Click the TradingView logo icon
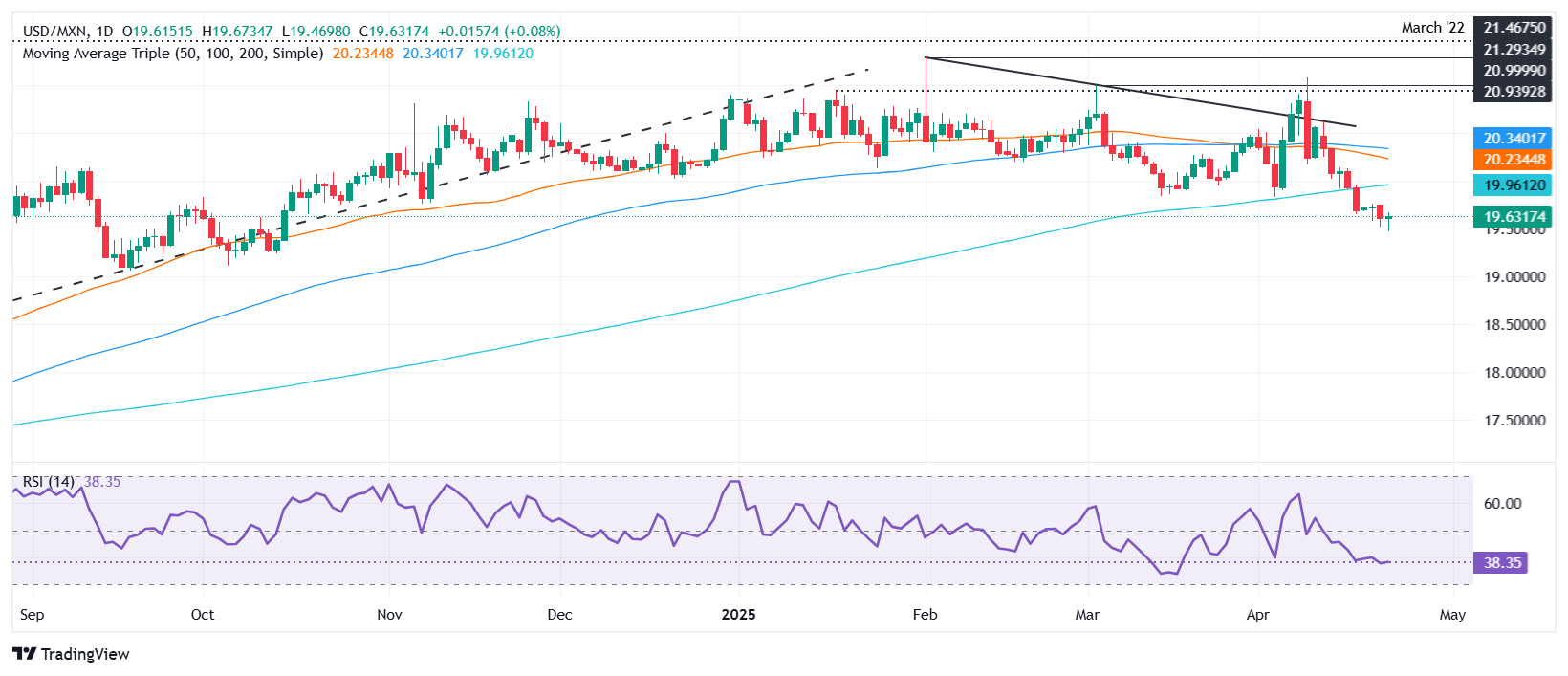Viewport: 1568px width, 676px height. pos(25,654)
